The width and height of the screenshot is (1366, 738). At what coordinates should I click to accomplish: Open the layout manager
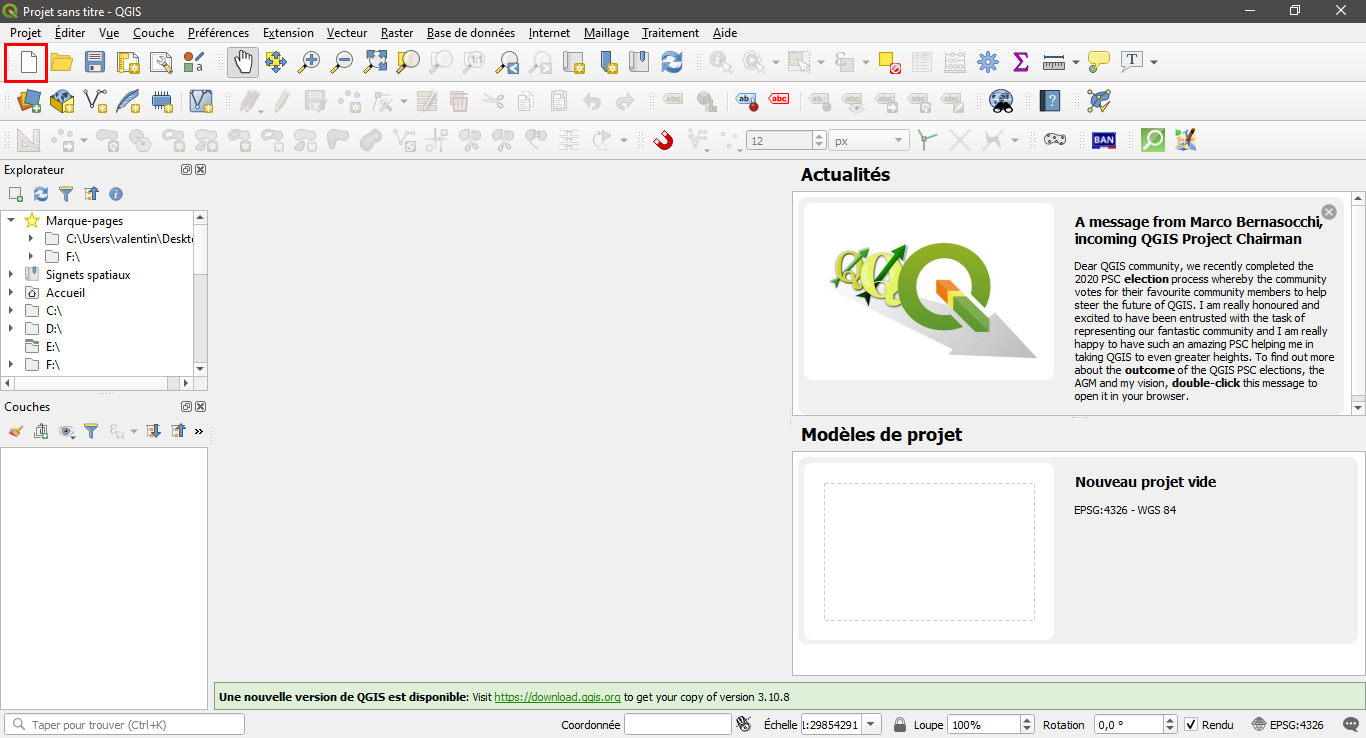tap(161, 63)
